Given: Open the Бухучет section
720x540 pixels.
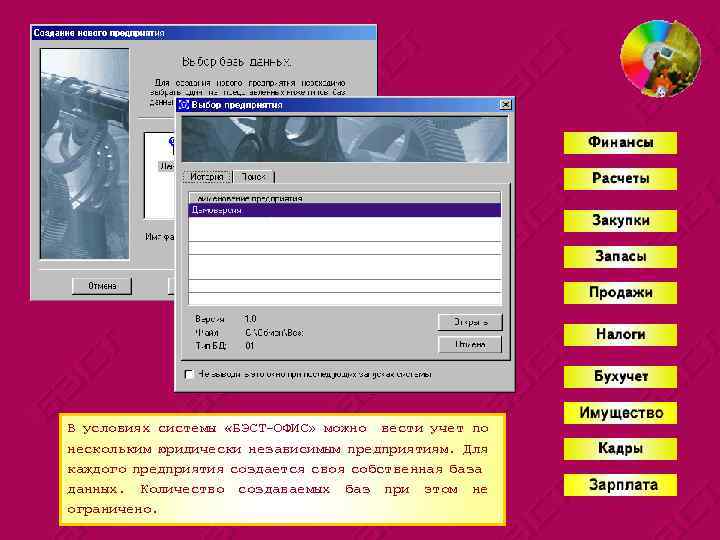Looking at the screenshot, I should (620, 377).
